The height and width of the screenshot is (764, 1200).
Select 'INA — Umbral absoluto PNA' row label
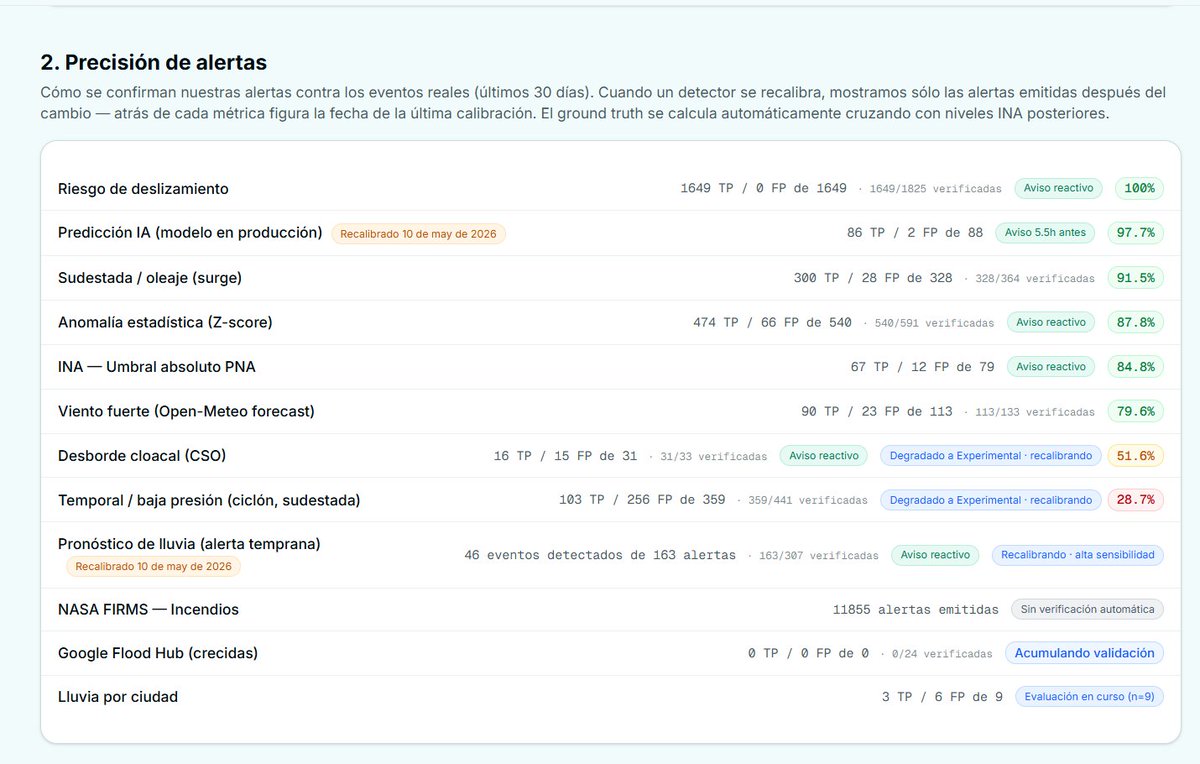click(x=157, y=366)
